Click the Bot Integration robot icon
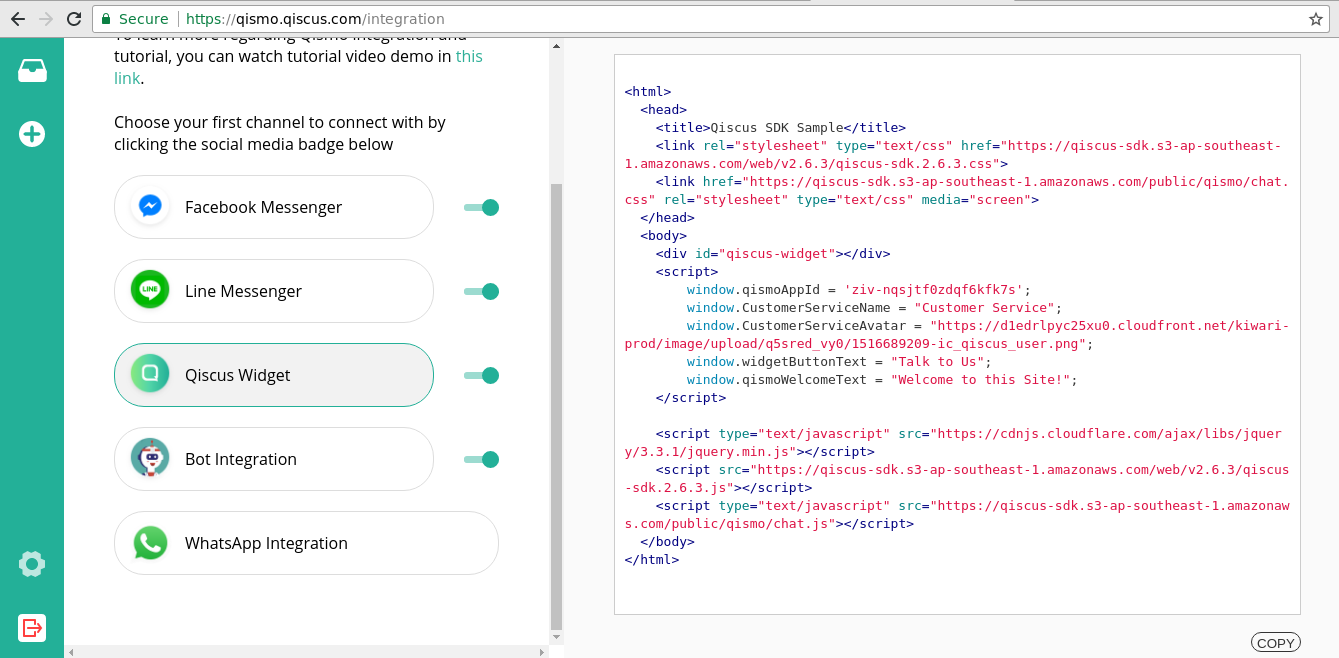 point(150,459)
